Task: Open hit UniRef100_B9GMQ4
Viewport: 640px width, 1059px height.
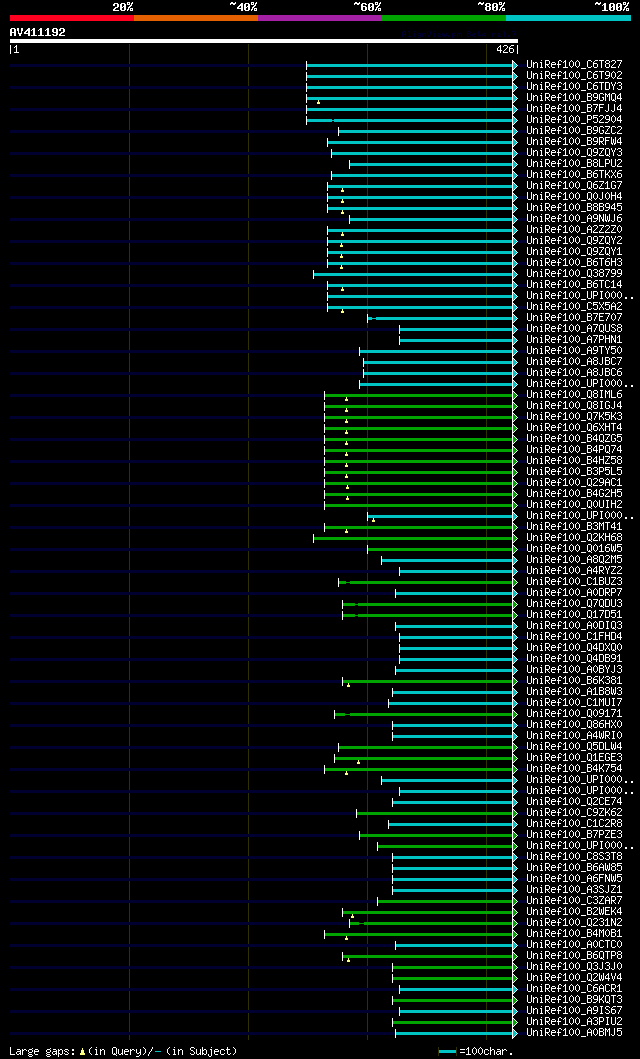Action: click(x=575, y=98)
